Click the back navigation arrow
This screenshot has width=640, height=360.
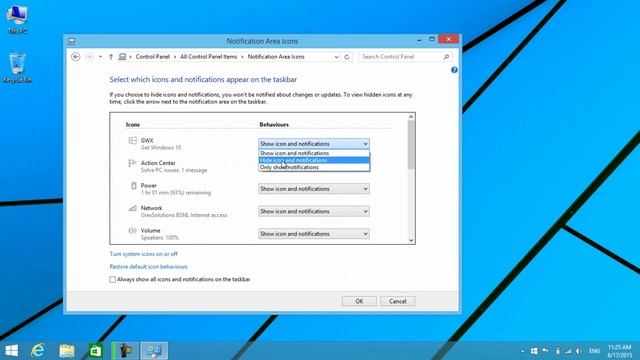point(76,57)
